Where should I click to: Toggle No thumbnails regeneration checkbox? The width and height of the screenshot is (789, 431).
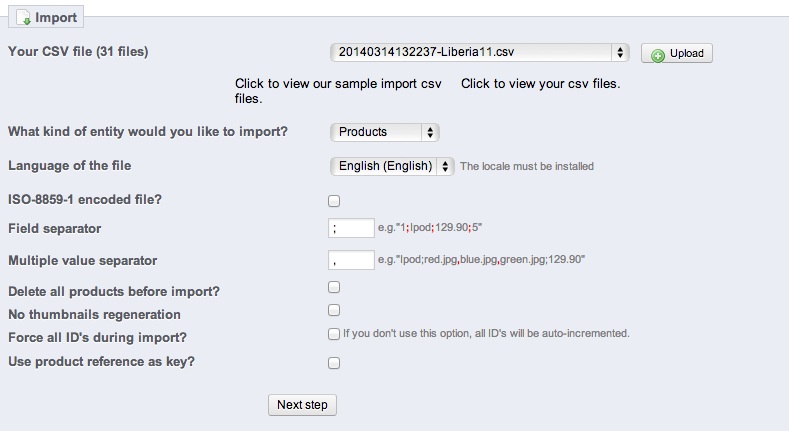click(335, 310)
